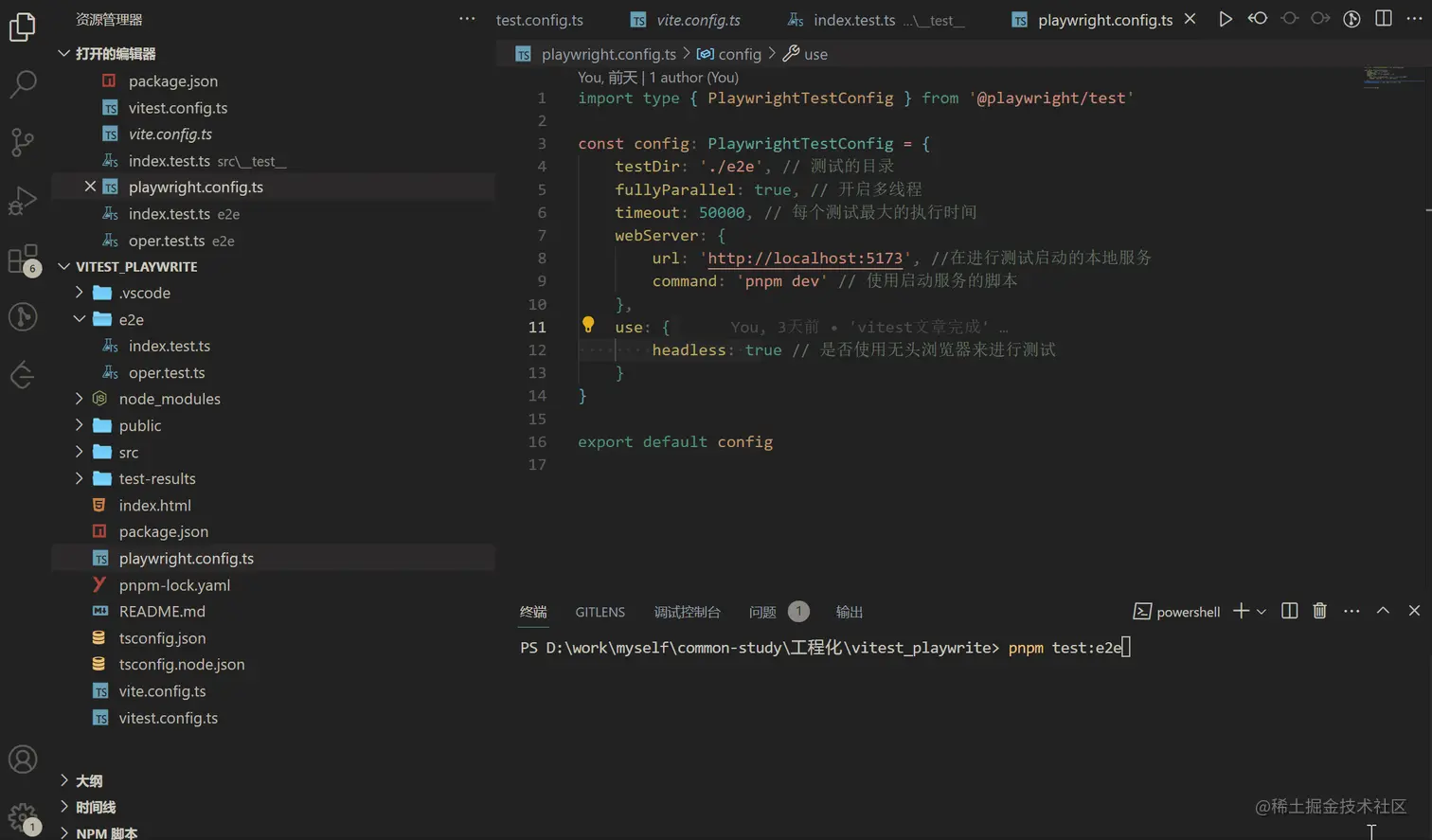Open terminal panel more actions ellipsis
The height and width of the screenshot is (840, 1432).
point(1351,612)
